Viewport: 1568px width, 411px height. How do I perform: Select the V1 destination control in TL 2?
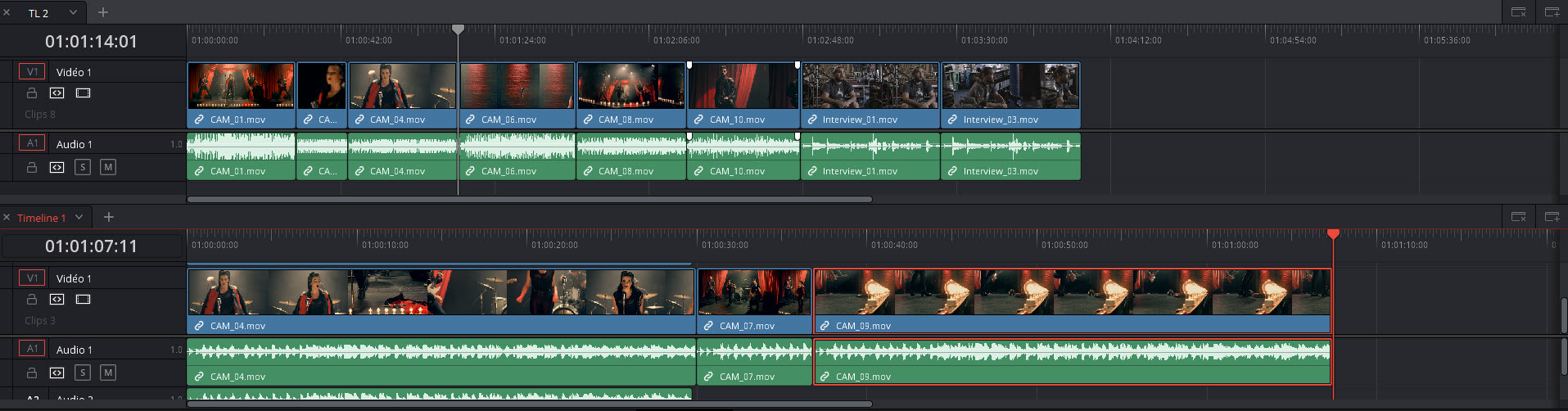tap(32, 72)
